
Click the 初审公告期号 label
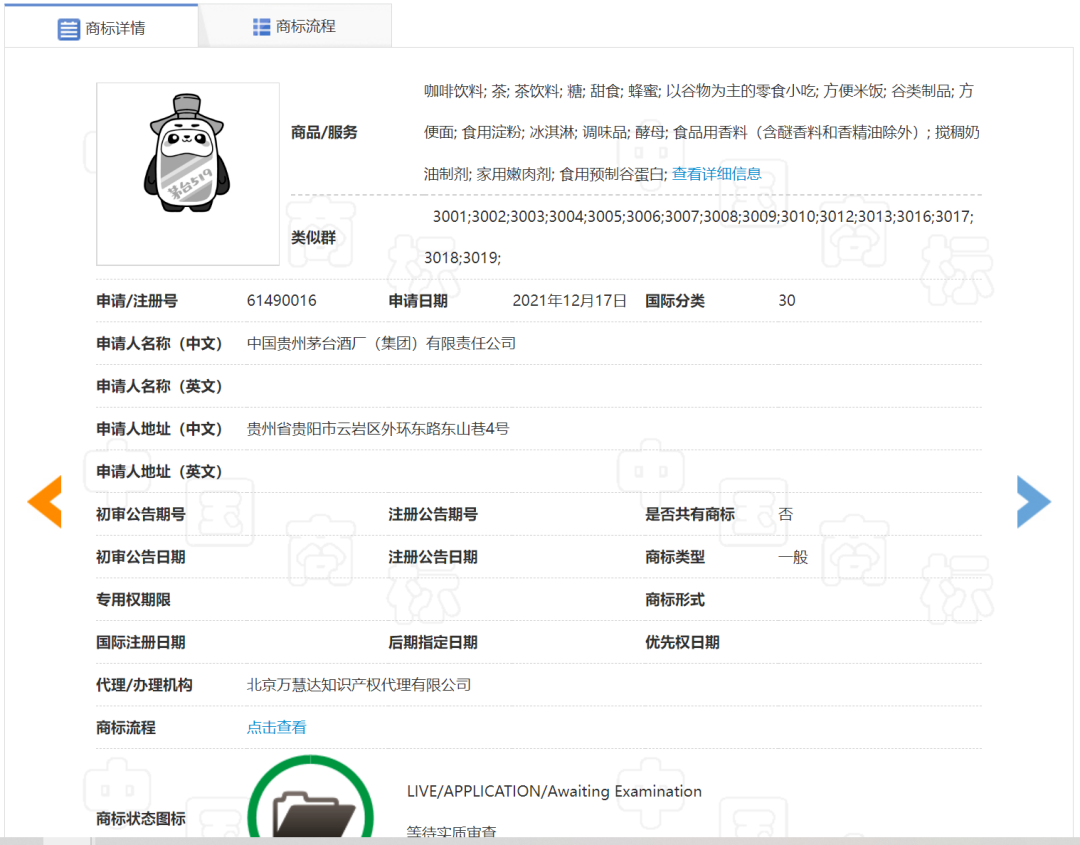[x=141, y=514]
